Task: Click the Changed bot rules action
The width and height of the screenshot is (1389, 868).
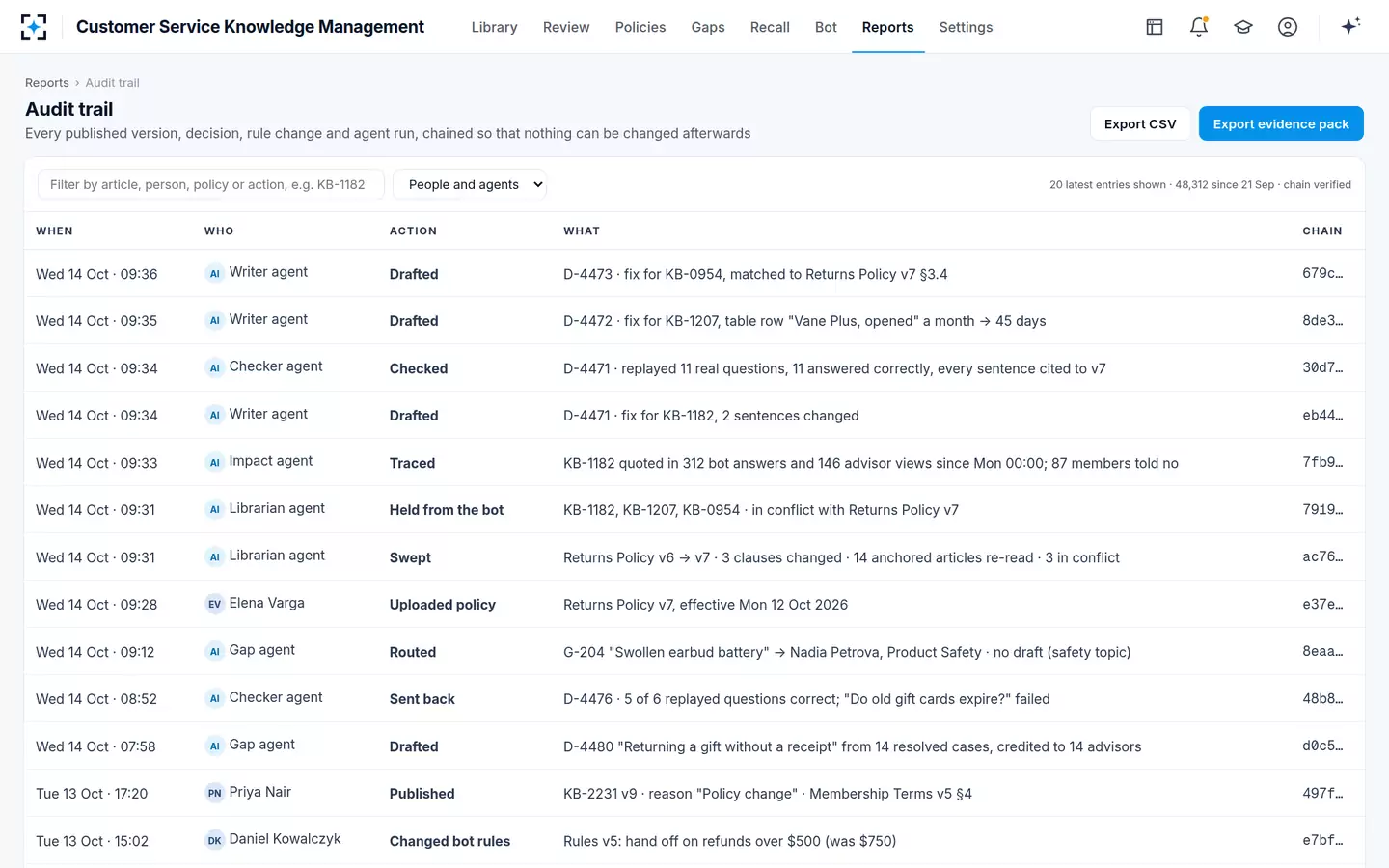Action: coord(449,841)
